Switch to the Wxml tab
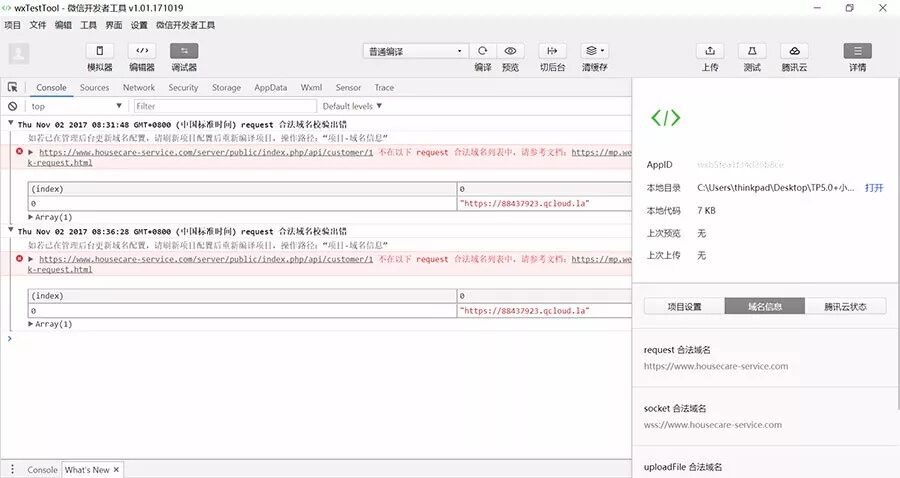This screenshot has width=900, height=478. pyautogui.click(x=311, y=87)
